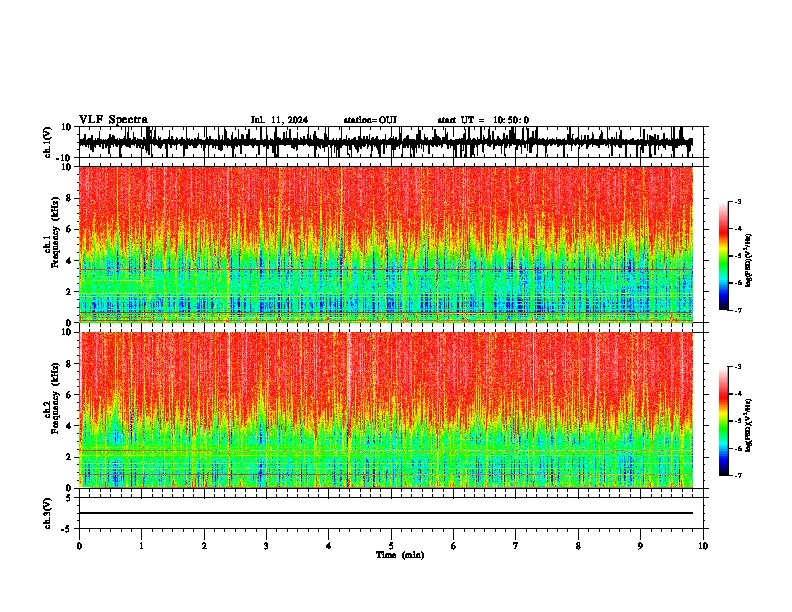Click the ch.1 spectrogram plot
Screen dimensions: 792x612
385,244
